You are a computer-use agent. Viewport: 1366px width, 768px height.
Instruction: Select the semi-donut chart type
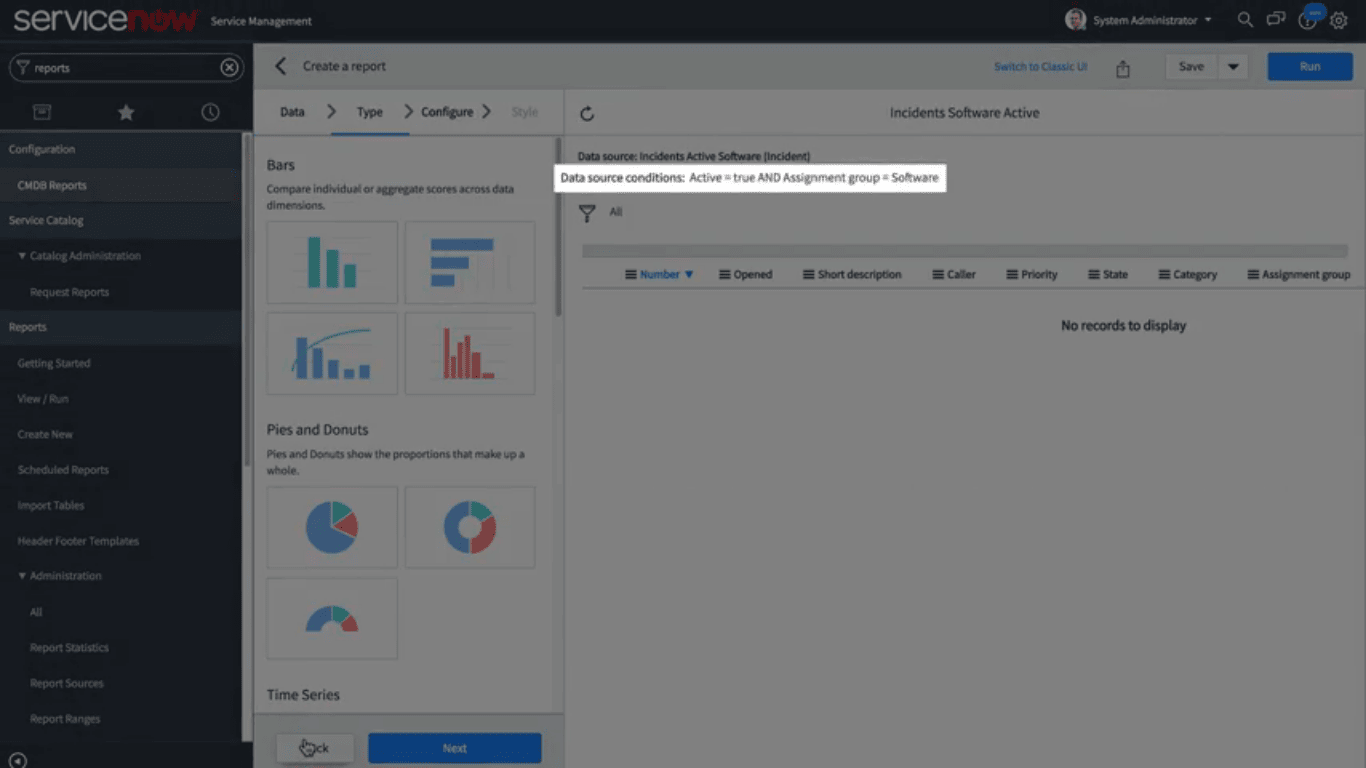332,618
